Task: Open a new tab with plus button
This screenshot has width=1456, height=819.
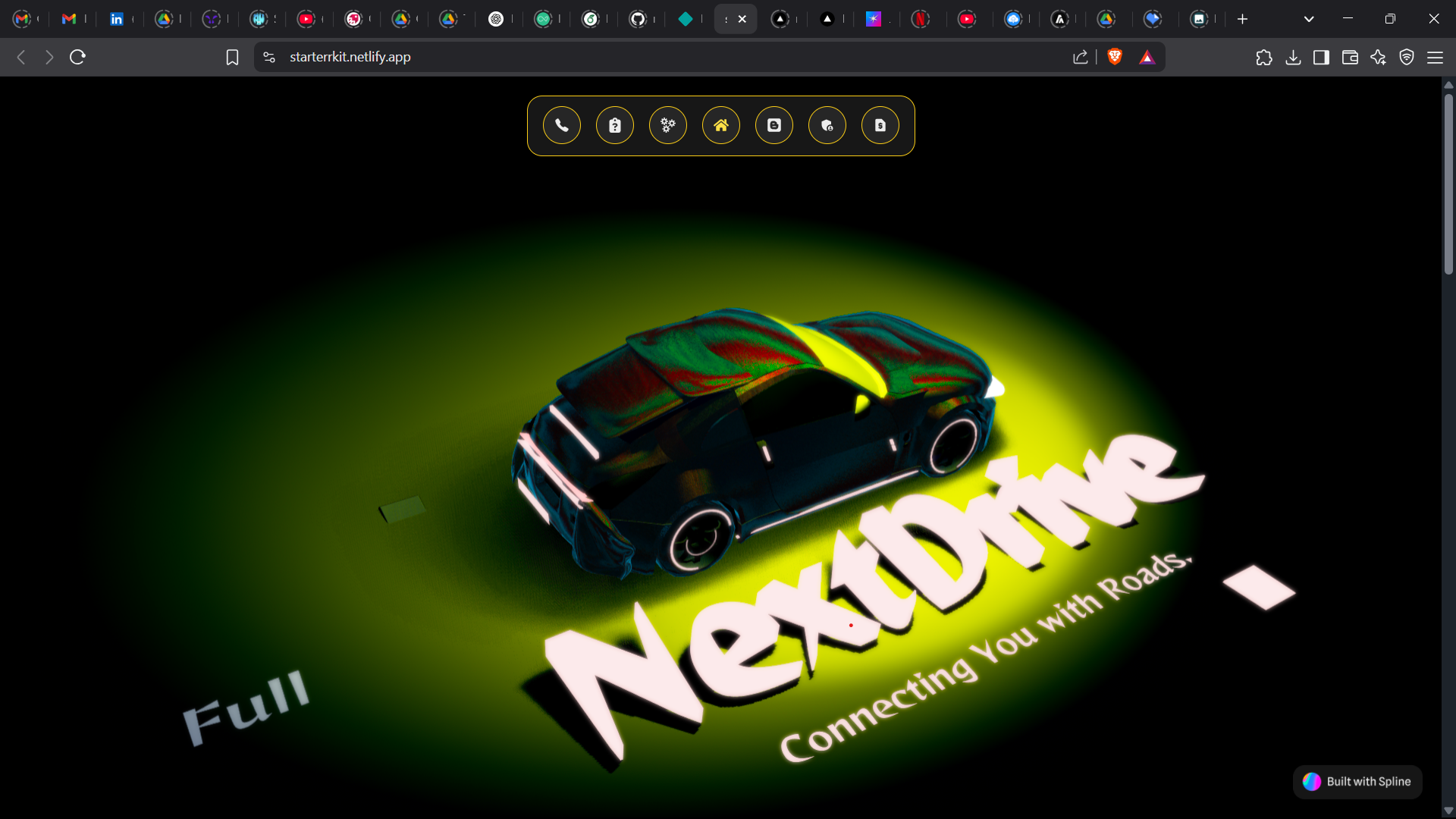Action: click(x=1242, y=19)
